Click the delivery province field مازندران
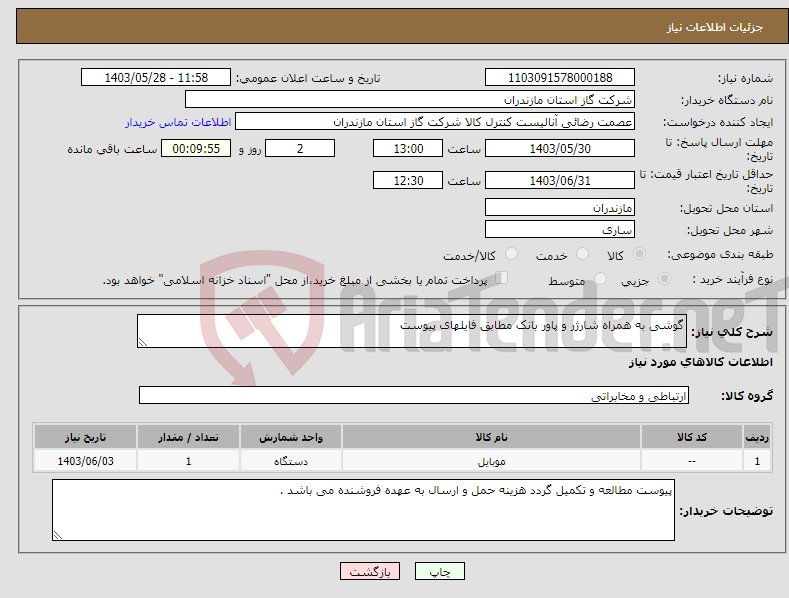The height and width of the screenshot is (598, 789). click(x=560, y=207)
